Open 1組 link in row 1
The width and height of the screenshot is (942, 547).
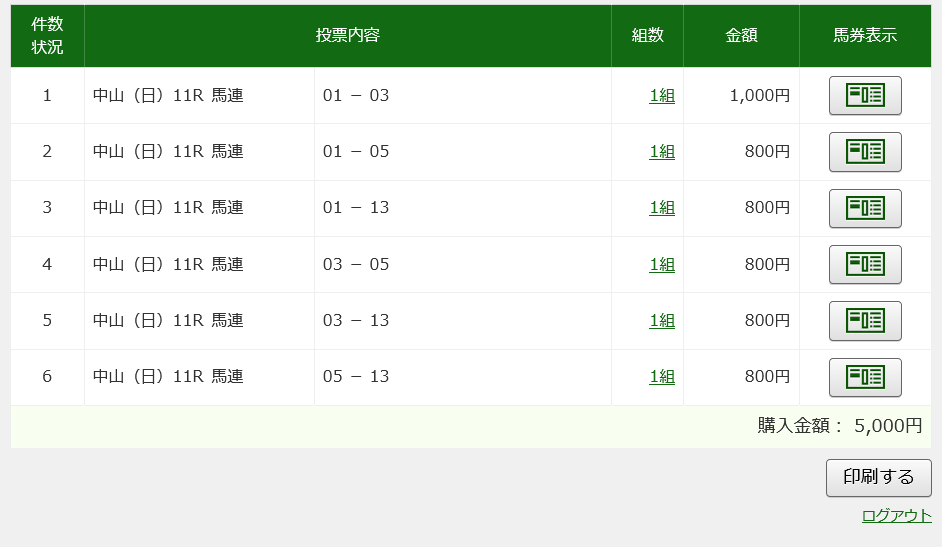(x=662, y=95)
